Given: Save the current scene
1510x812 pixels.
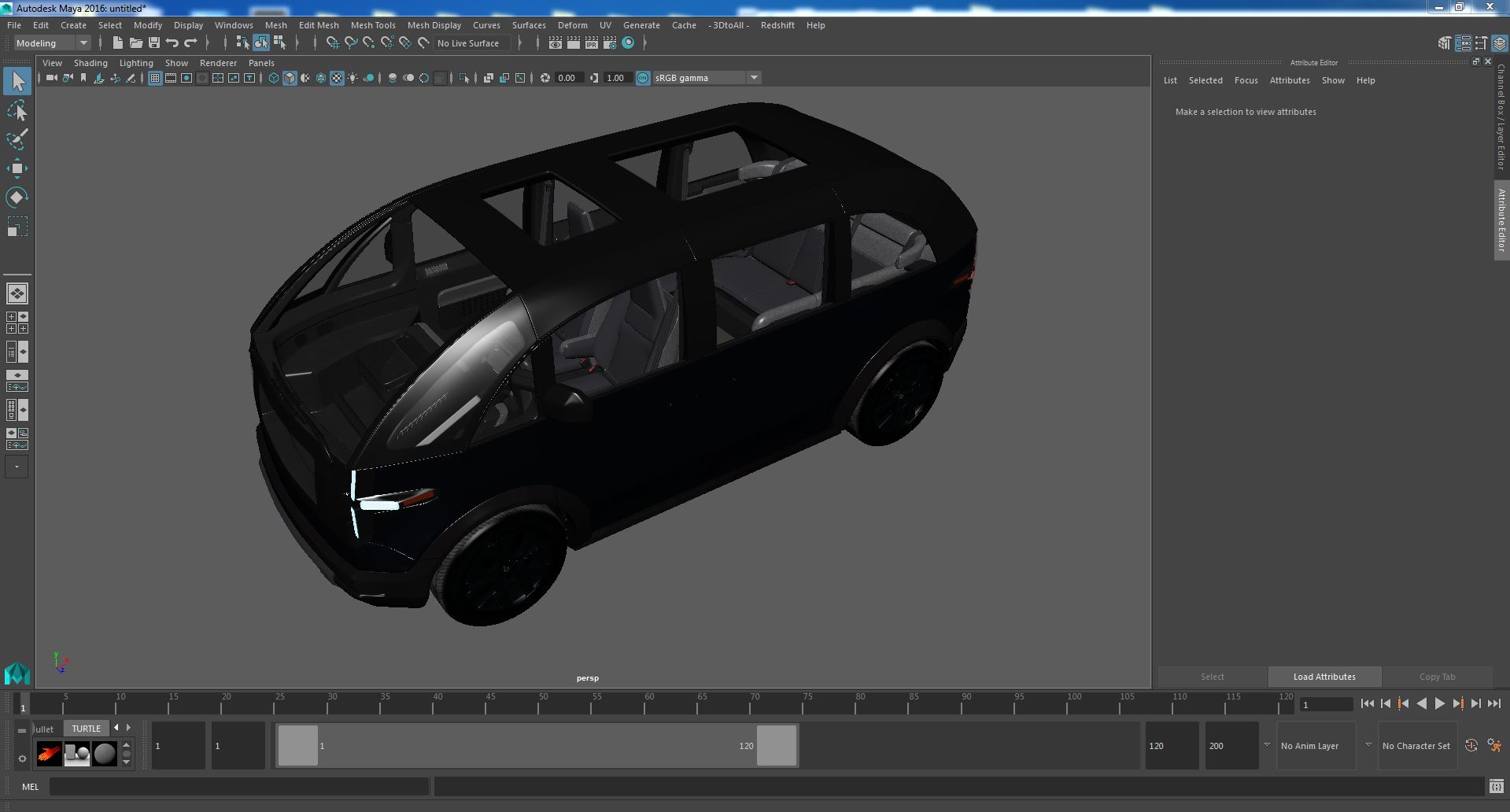Looking at the screenshot, I should pyautogui.click(x=154, y=43).
